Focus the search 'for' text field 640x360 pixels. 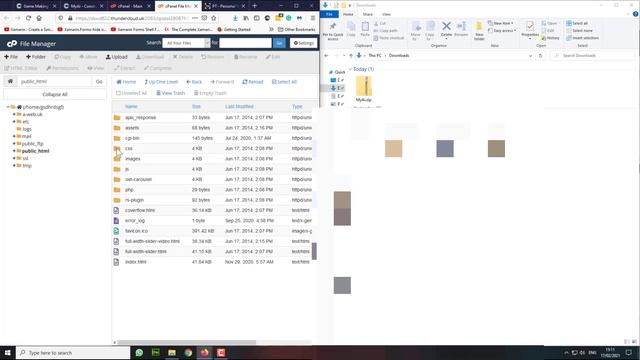[x=245, y=43]
